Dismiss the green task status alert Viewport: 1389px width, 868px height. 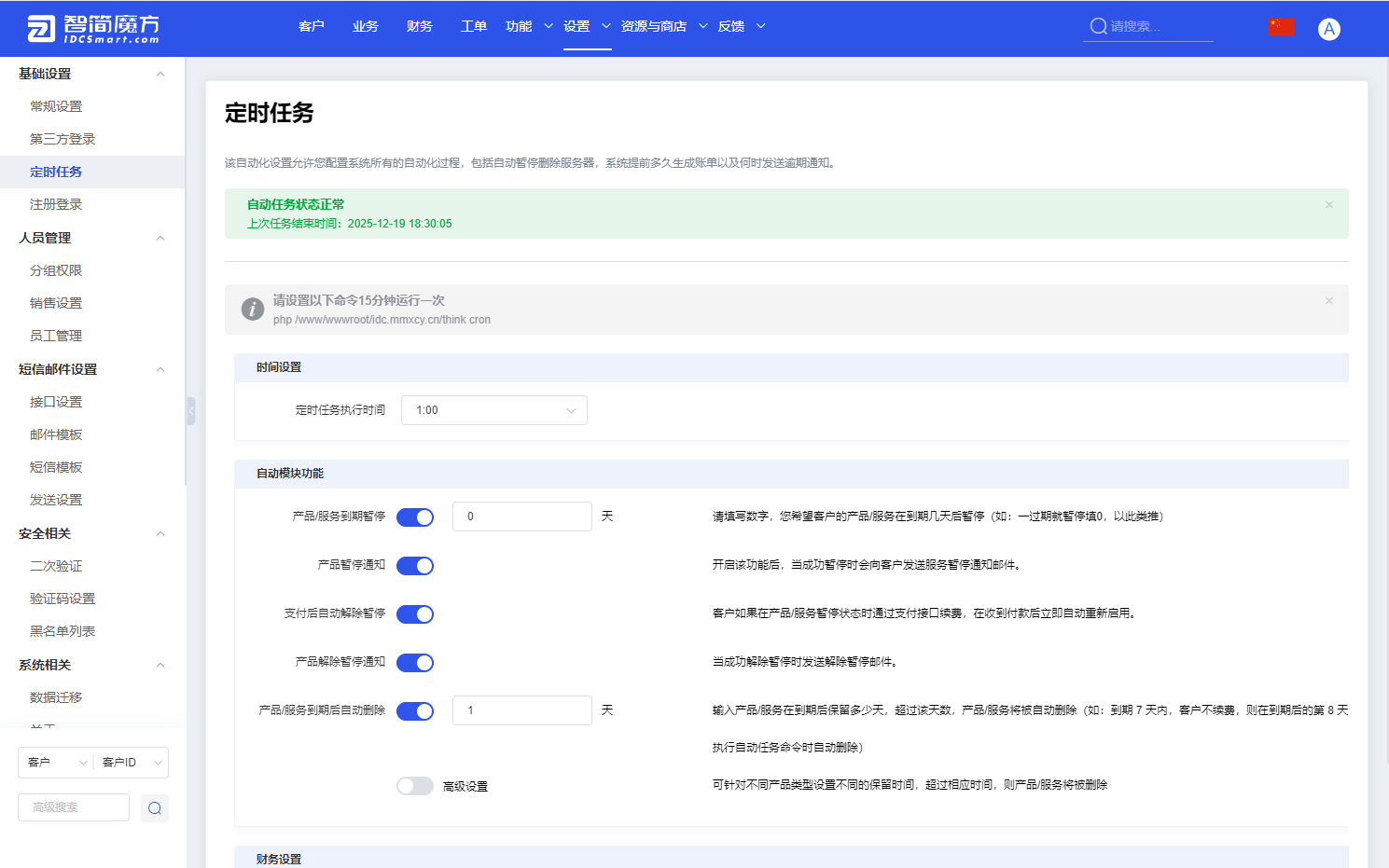1328,204
